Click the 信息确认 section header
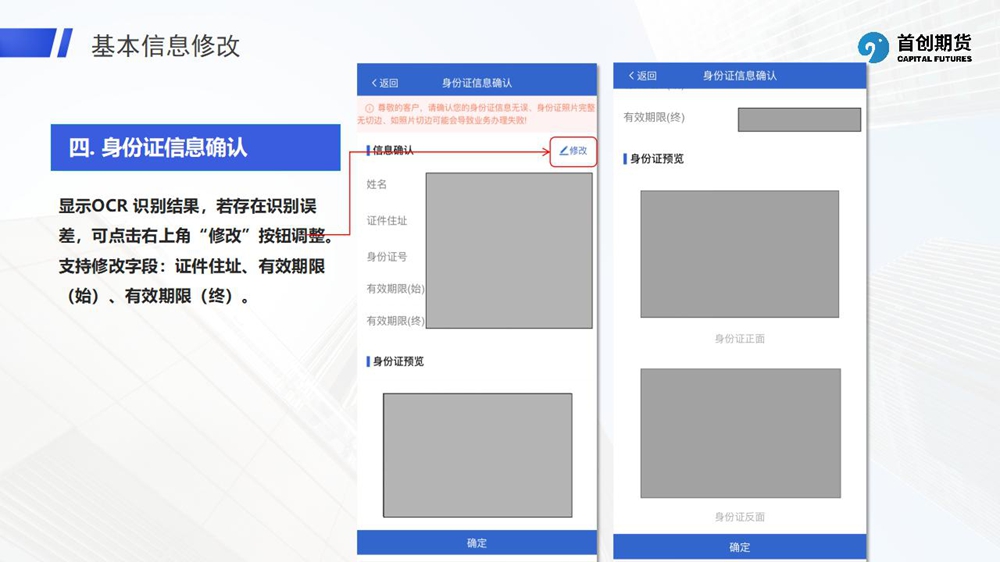This screenshot has height=562, width=1000. [x=392, y=151]
